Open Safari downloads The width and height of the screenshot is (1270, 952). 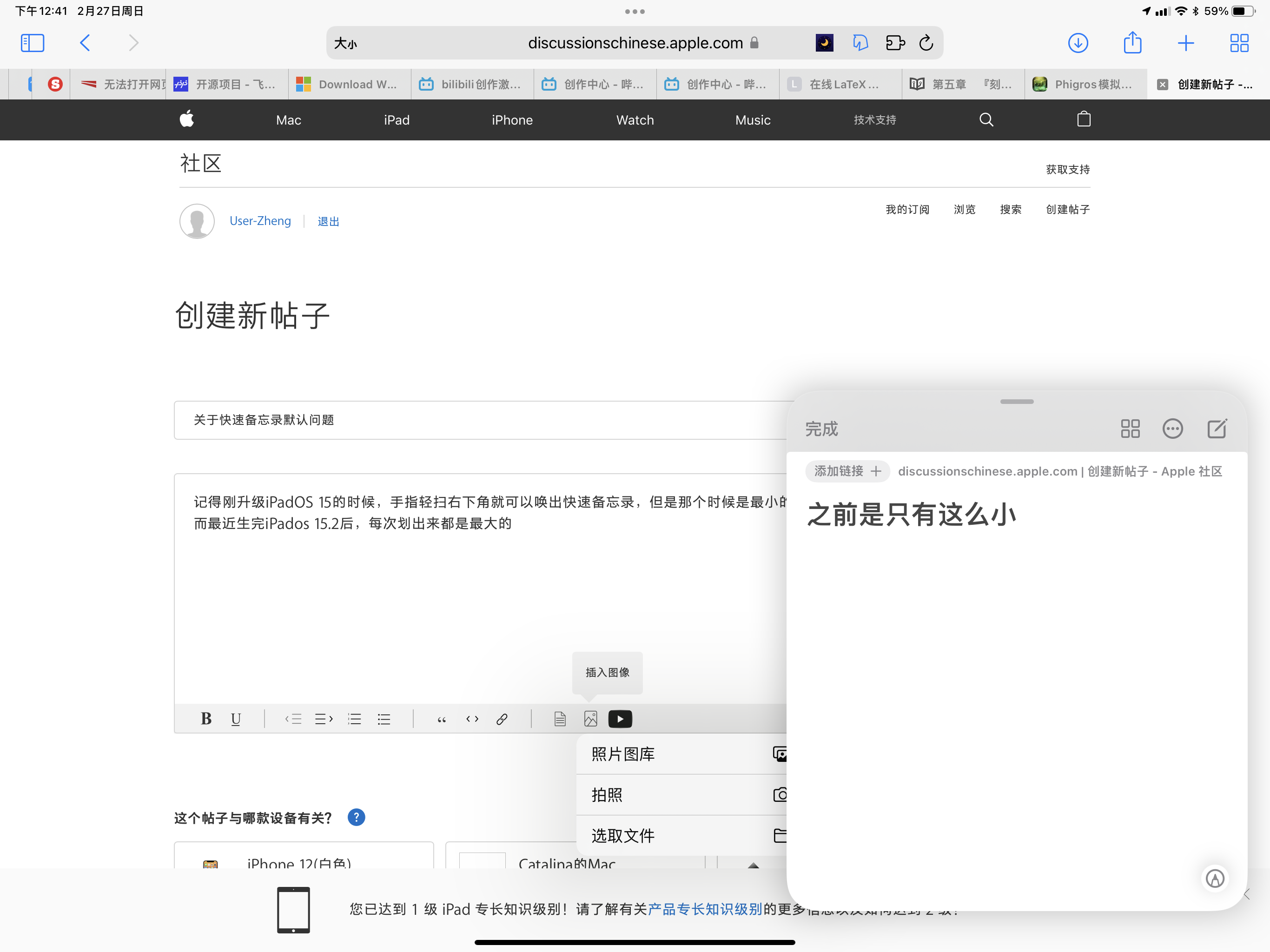click(1078, 43)
